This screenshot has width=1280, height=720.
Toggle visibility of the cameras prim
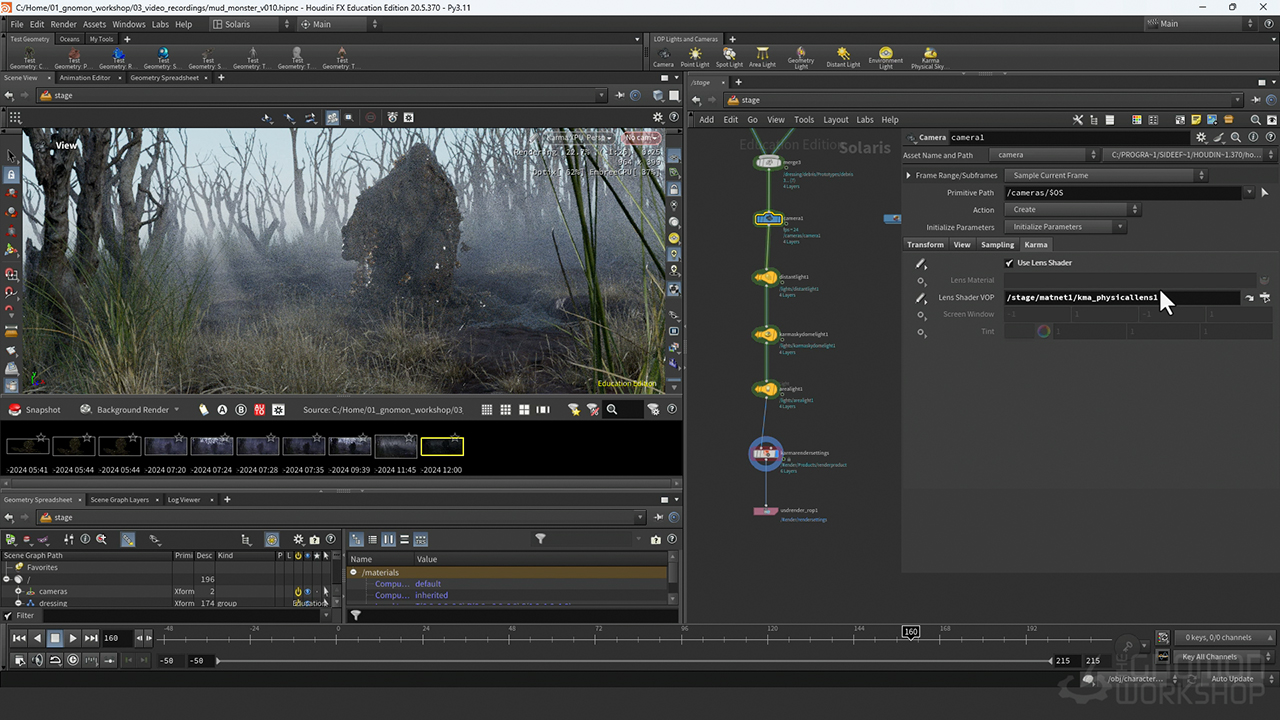[x=308, y=592]
